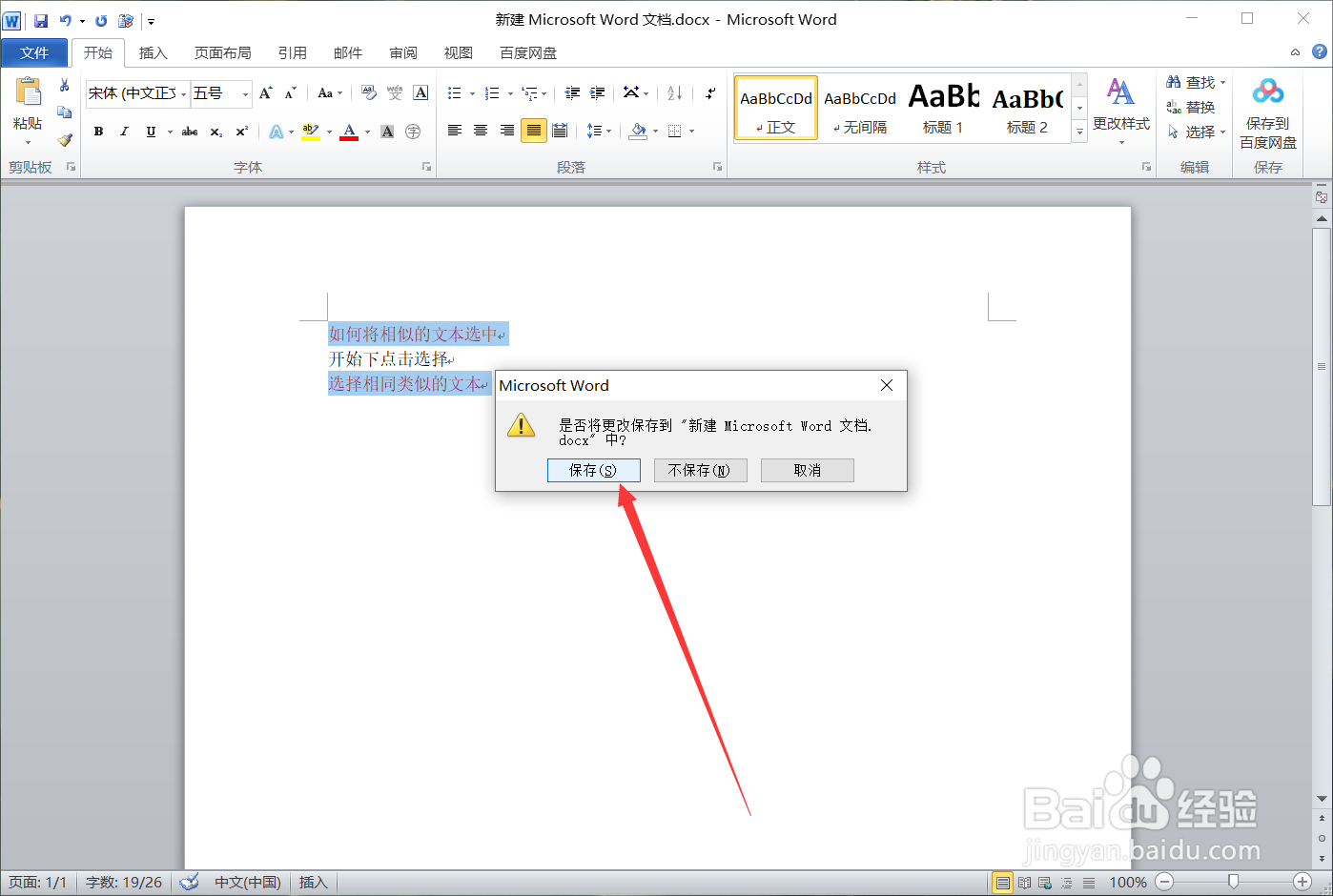Image resolution: width=1333 pixels, height=896 pixels.
Task: Click the Grow Font icon
Action: coord(266,92)
